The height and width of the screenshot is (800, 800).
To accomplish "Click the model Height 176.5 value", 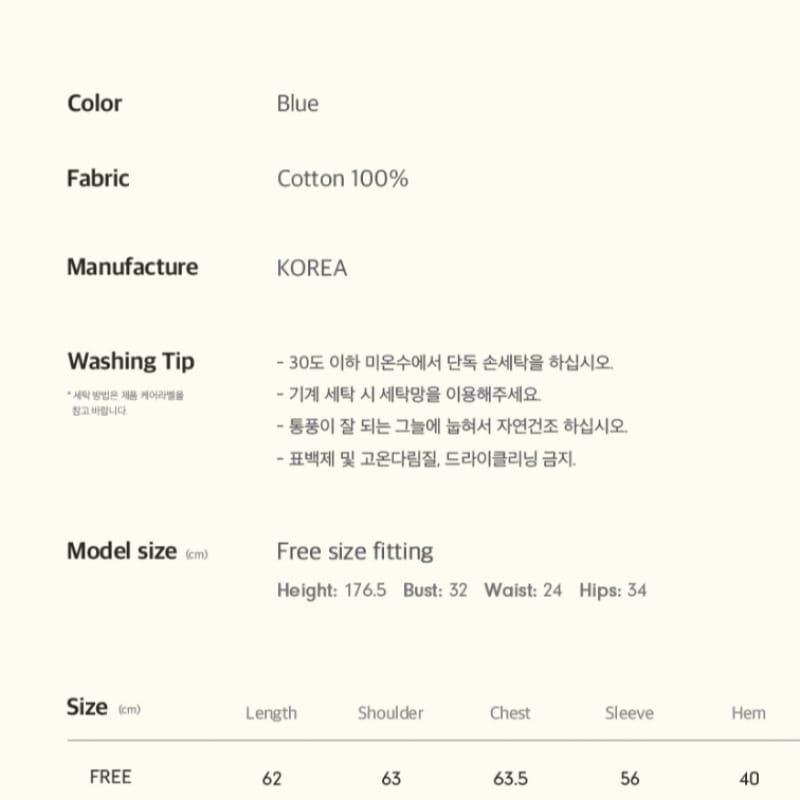I will coord(364,590).
